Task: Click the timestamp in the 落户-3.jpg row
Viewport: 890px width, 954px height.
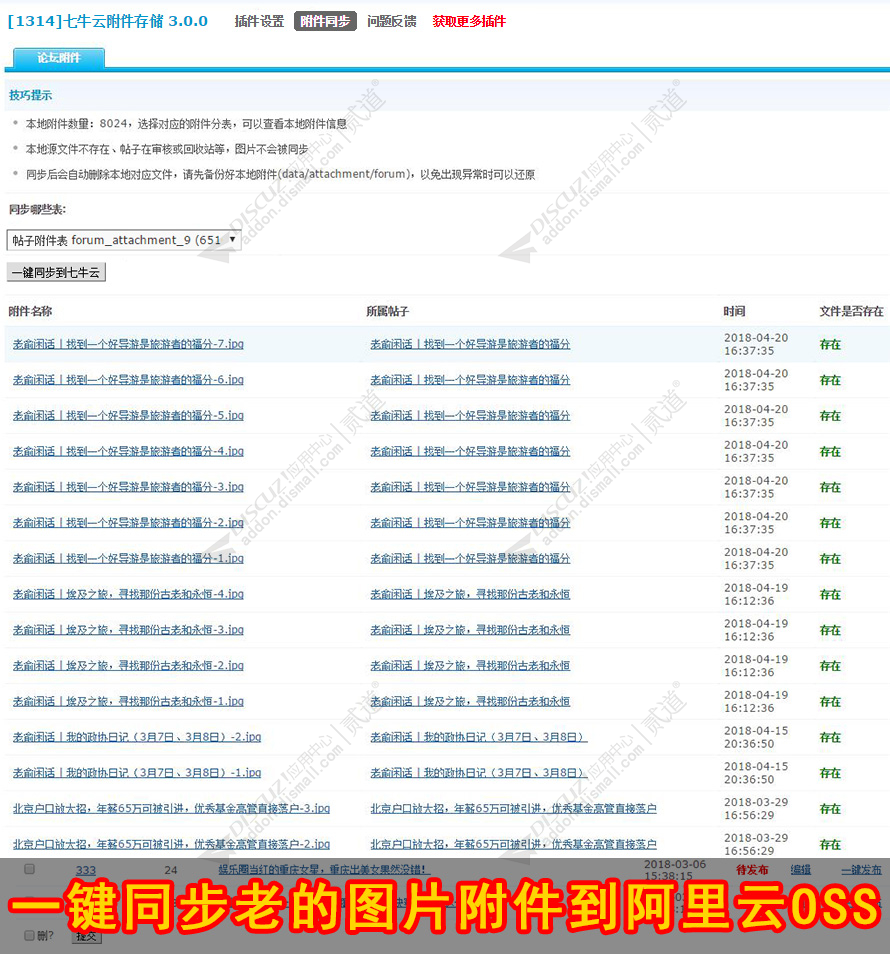Action: click(756, 809)
